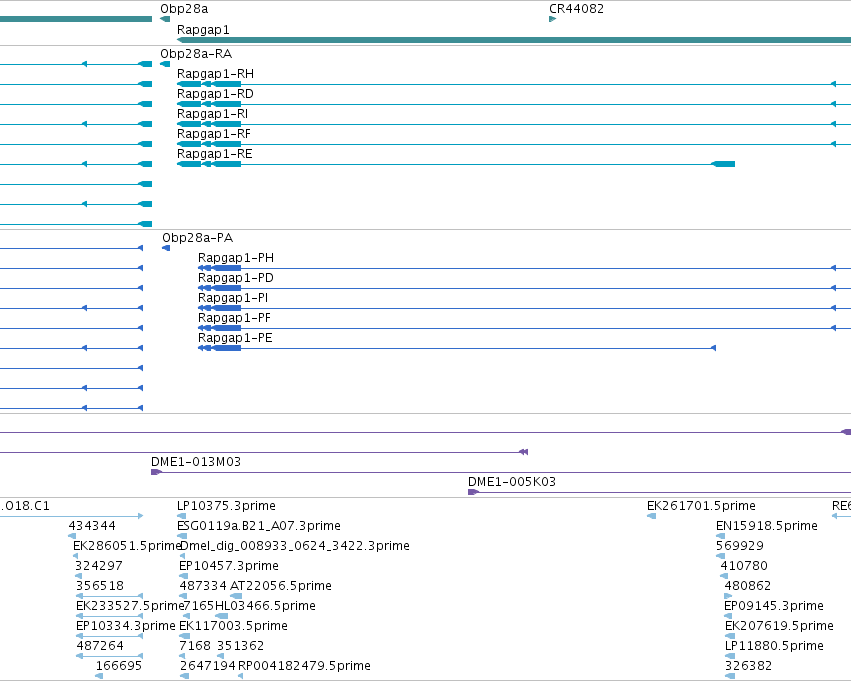The image size is (851, 681).
Task: Click the RP004182479.5prime label
Action: pos(304,666)
